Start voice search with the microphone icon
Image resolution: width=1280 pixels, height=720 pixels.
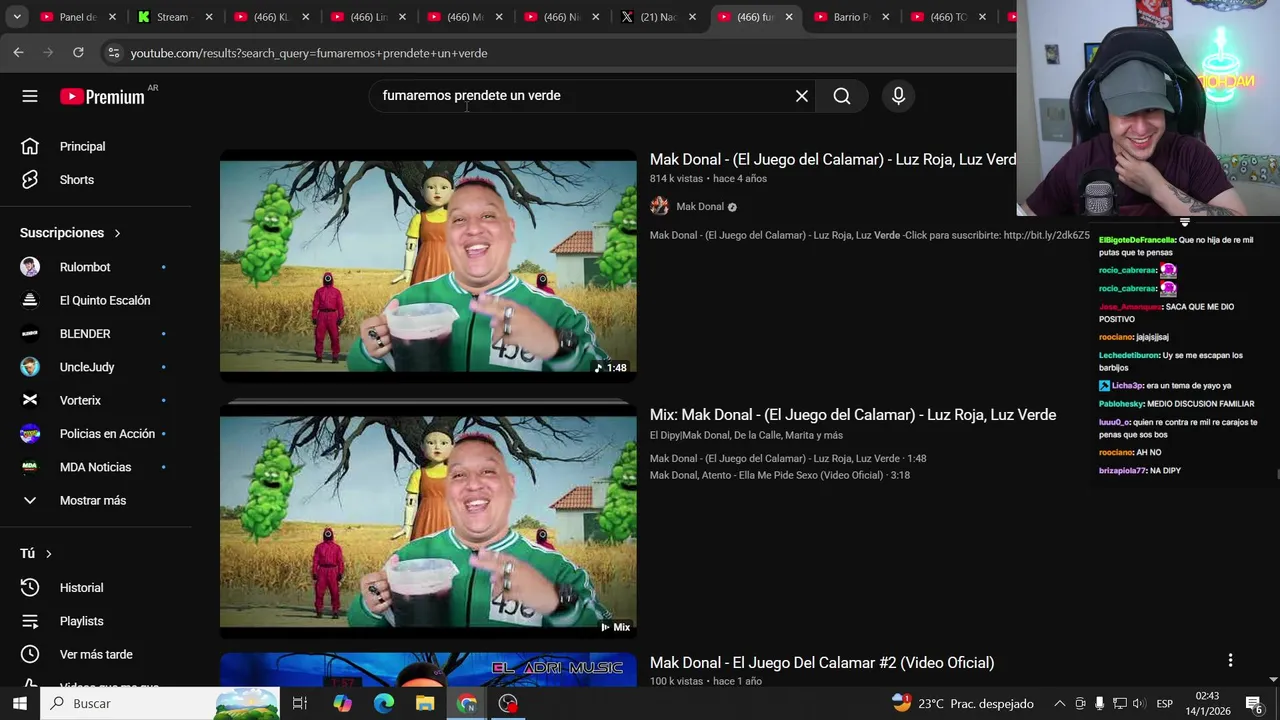pos(898,96)
